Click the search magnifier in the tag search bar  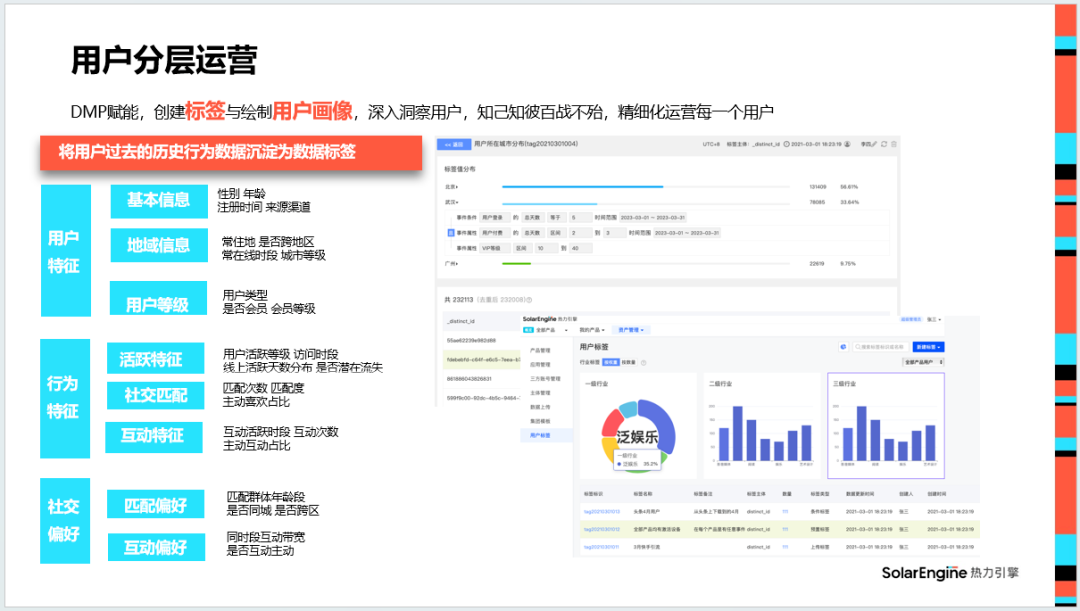856,346
